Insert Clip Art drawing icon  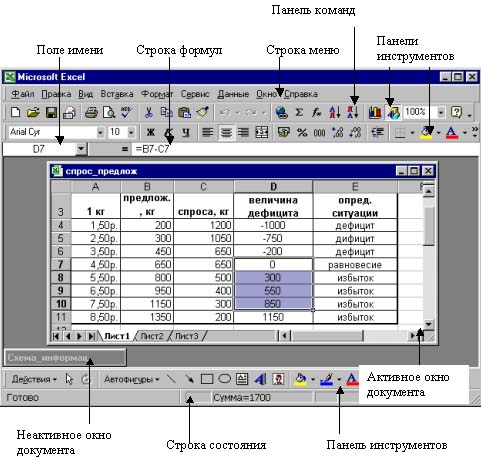point(278,379)
